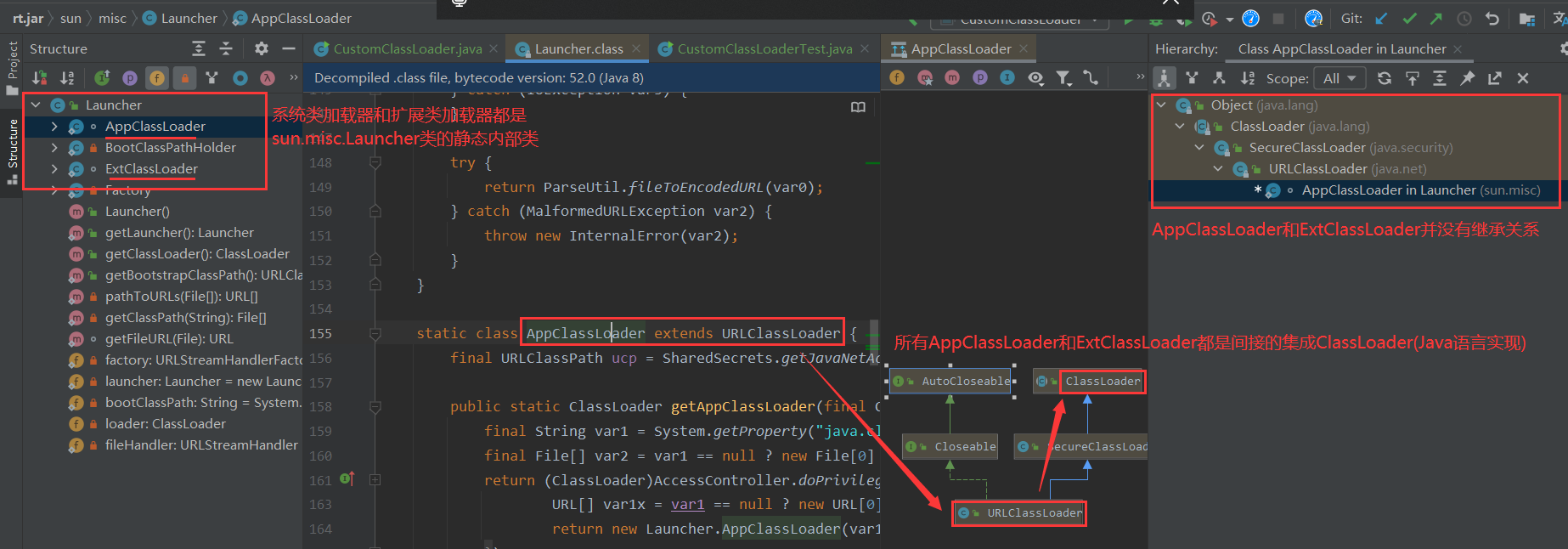
Task: Hide the Structure tool window
Action: 289,49
